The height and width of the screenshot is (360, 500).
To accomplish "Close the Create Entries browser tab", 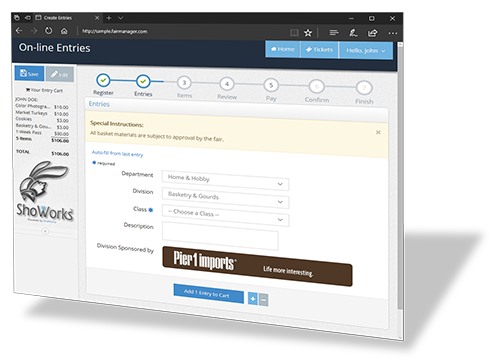I will pos(97,18).
